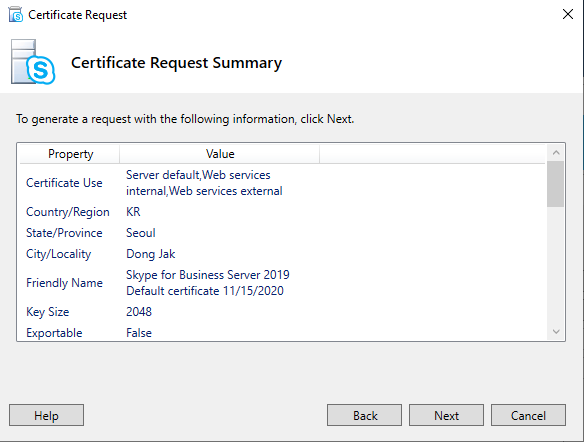Viewport: 584px width, 442px height.
Task: Cancel the certificate request
Action: [528, 415]
